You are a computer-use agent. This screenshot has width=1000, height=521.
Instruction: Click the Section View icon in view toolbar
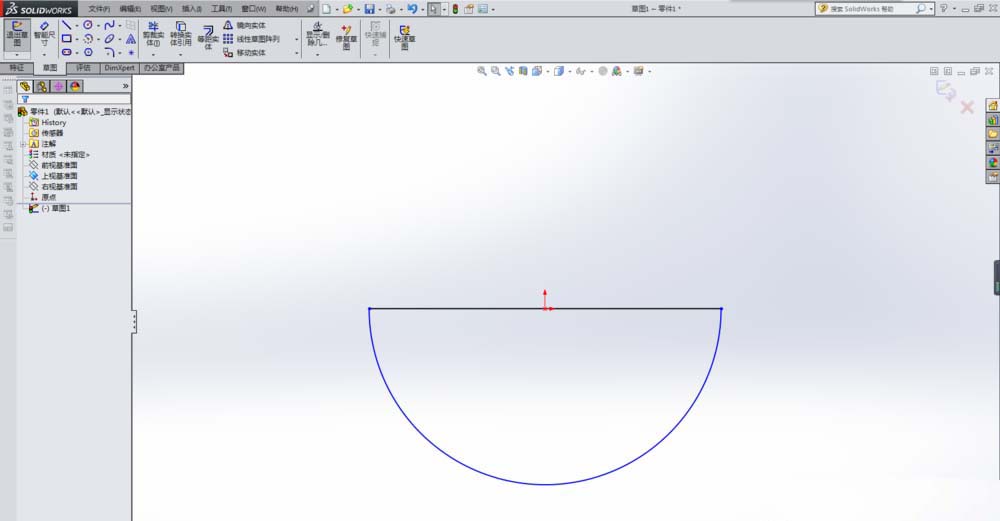pyautogui.click(x=523, y=71)
